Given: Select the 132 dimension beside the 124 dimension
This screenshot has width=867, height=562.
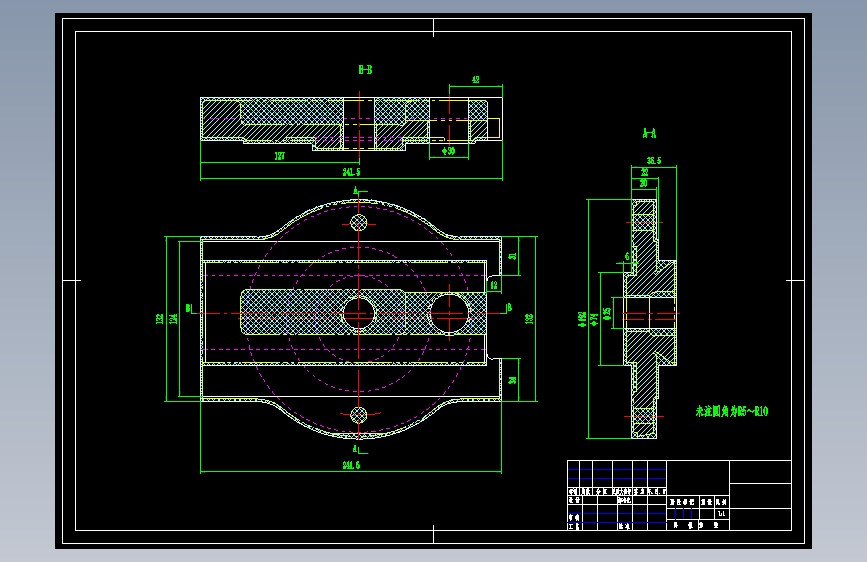Looking at the screenshot, I should 160,319.
